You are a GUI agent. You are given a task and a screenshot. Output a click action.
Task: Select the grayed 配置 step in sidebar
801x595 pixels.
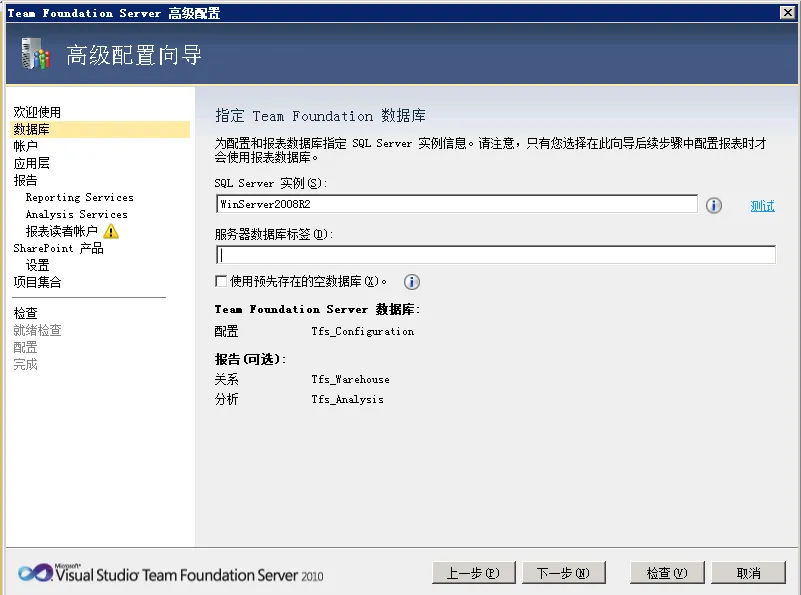(x=26, y=347)
